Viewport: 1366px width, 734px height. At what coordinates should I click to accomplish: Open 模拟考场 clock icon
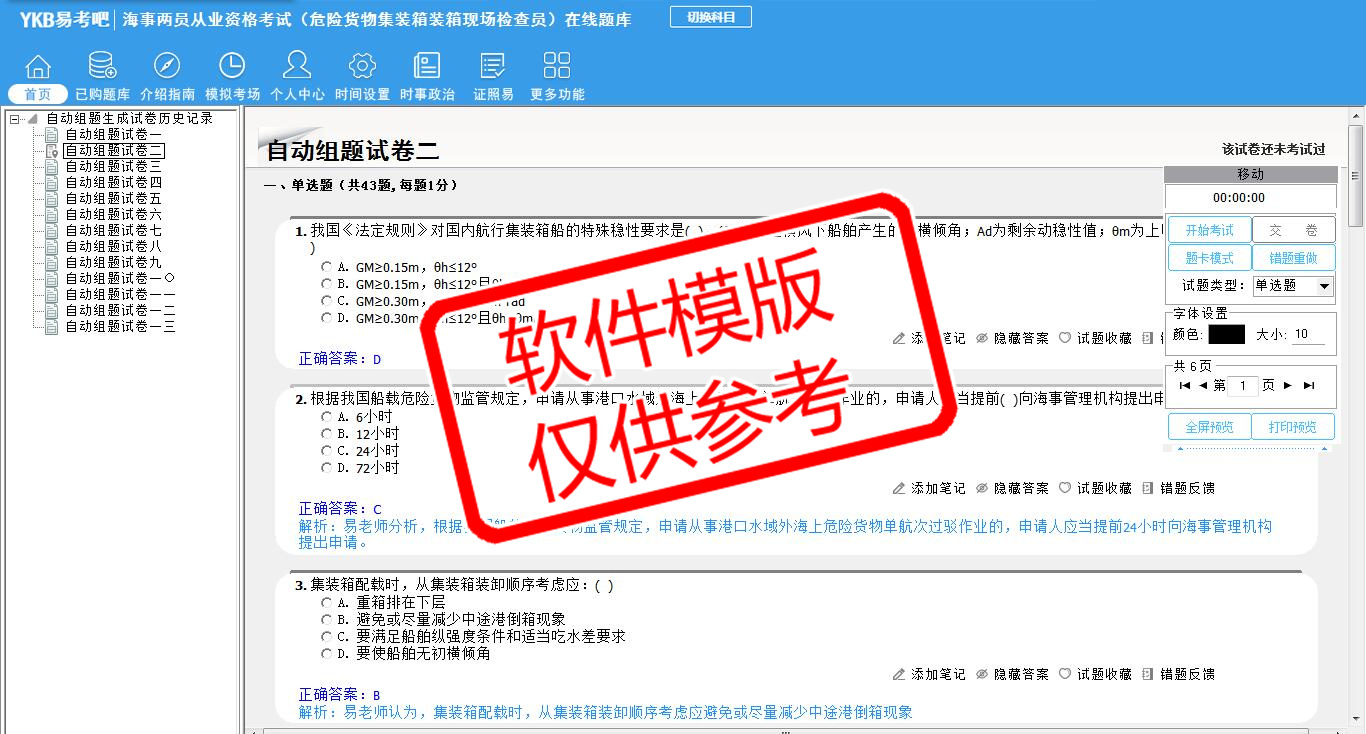[x=232, y=67]
